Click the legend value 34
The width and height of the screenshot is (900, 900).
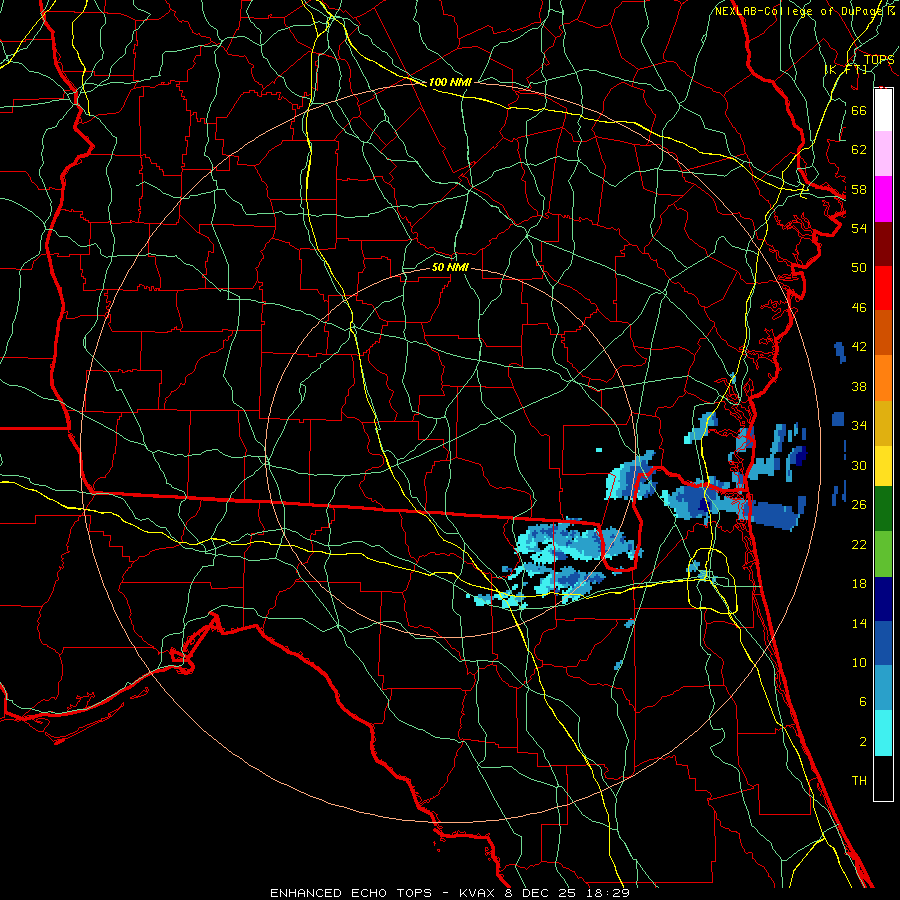pyautogui.click(x=859, y=426)
